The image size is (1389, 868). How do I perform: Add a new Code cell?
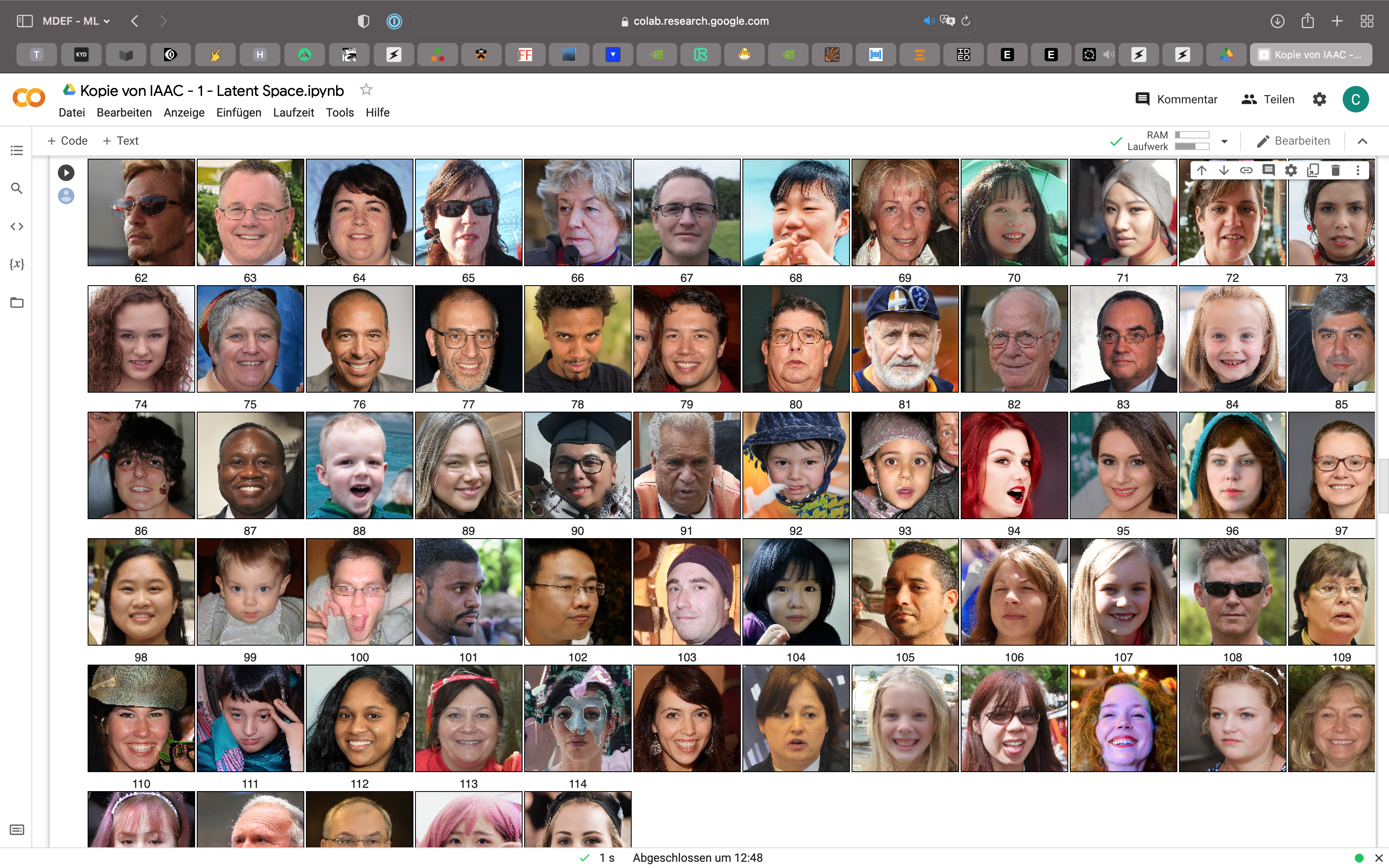(68, 141)
